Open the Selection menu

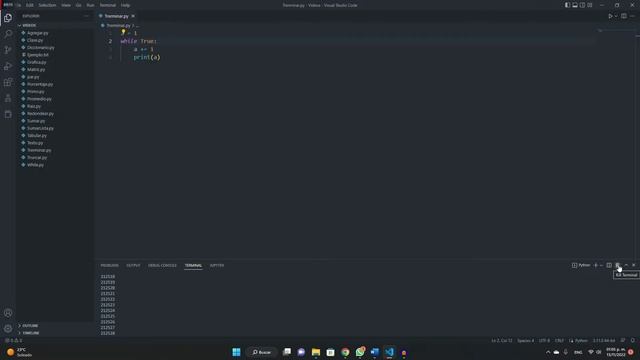(47, 5)
